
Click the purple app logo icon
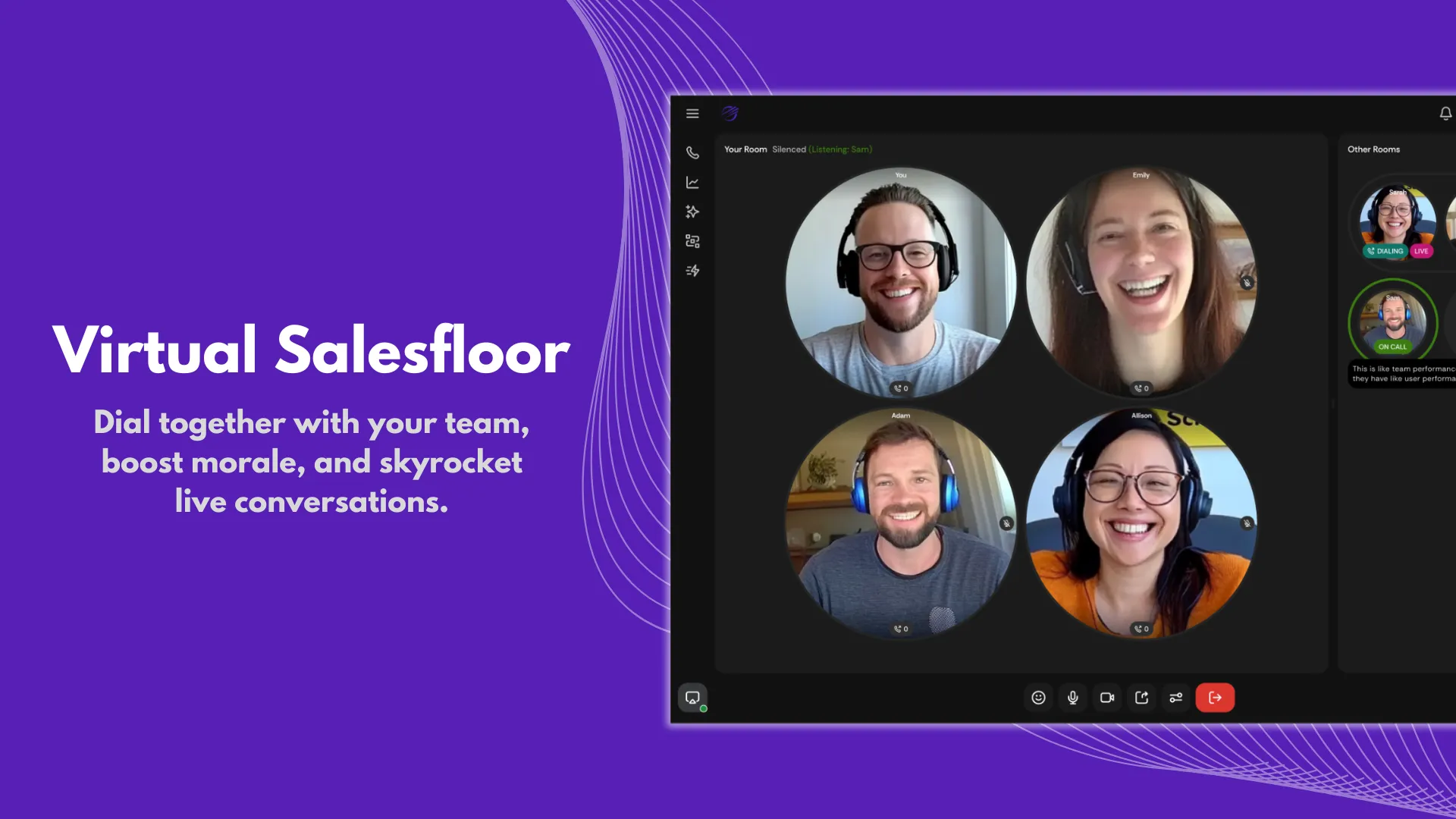click(x=730, y=114)
